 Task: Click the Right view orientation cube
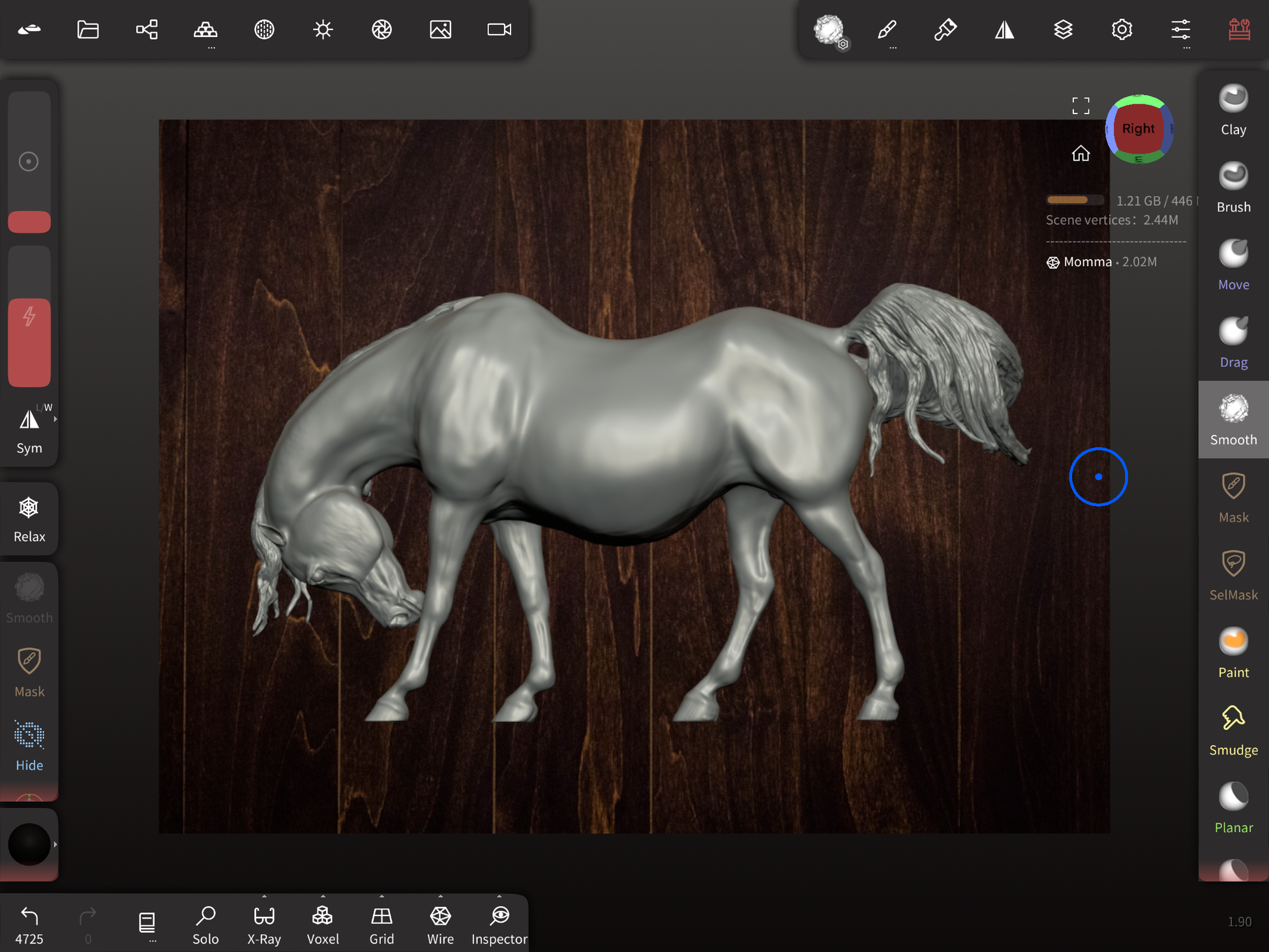[1138, 129]
